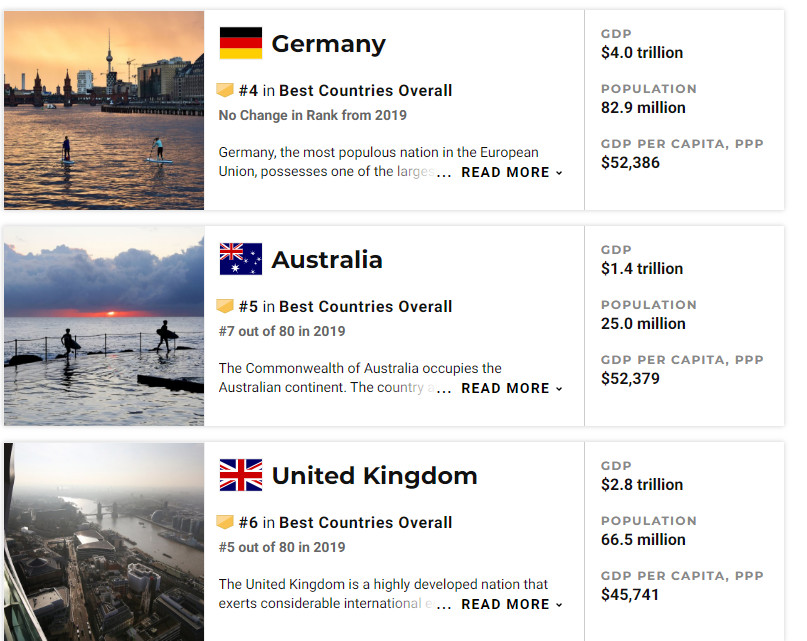Click Australia's 25.0 million population value

[643, 323]
